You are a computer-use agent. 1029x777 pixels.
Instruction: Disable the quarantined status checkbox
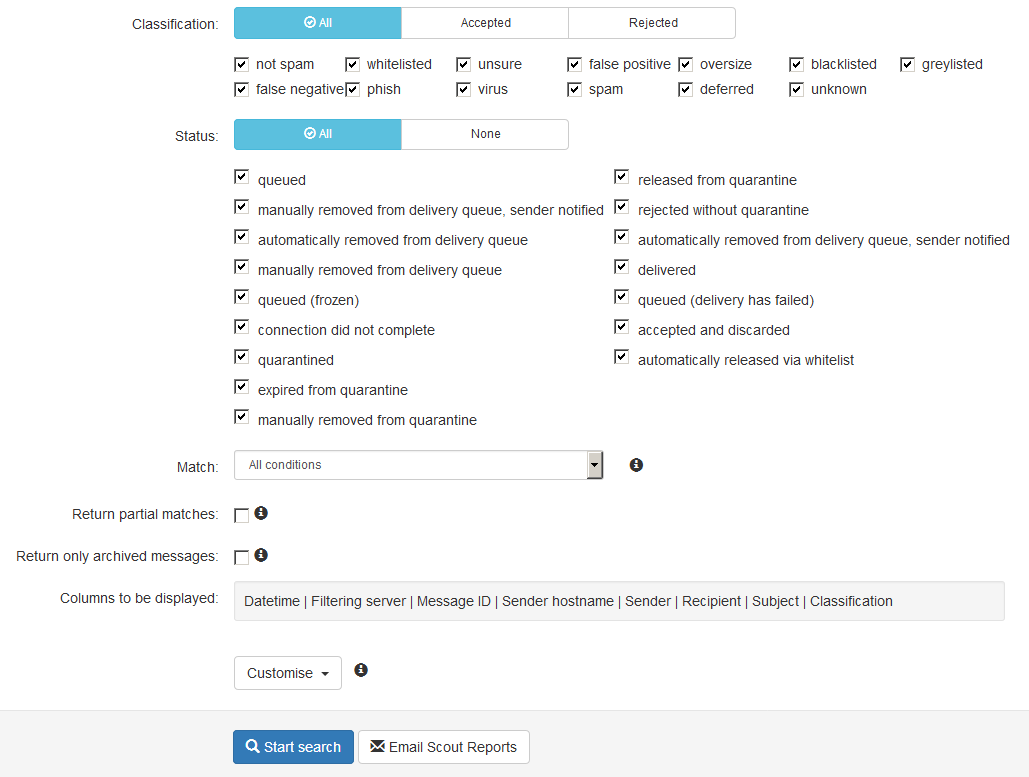pyautogui.click(x=241, y=356)
